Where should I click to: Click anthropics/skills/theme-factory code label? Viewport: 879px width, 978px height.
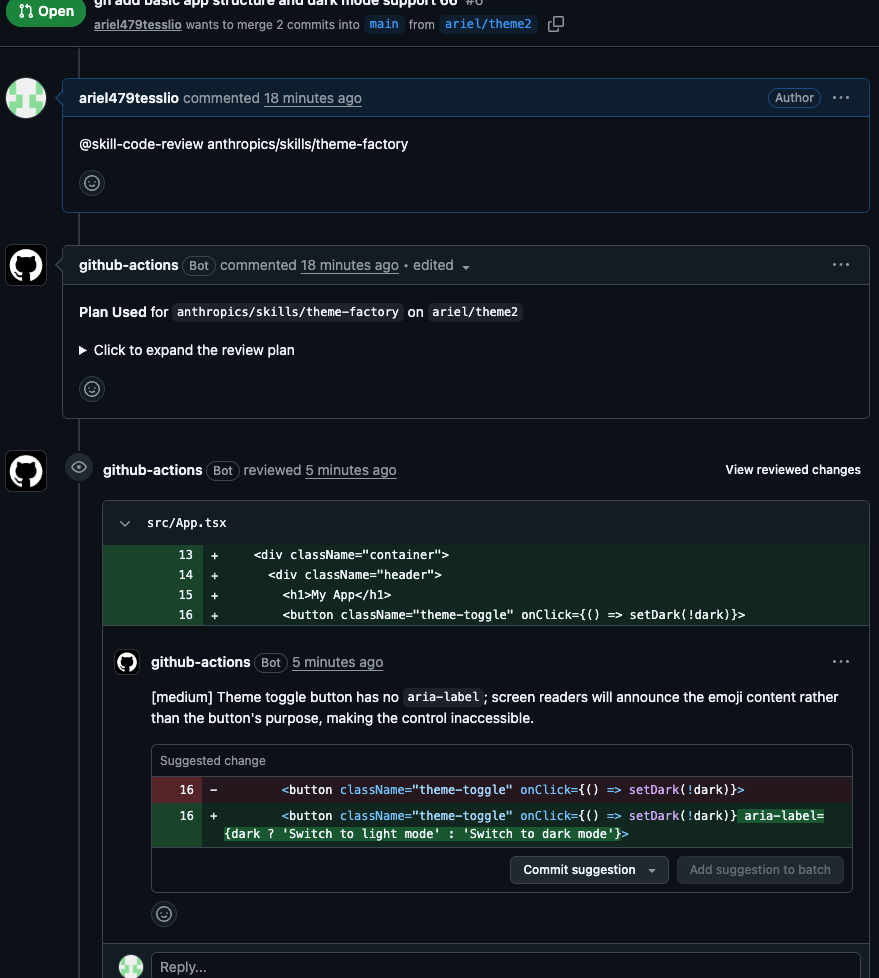(x=288, y=312)
